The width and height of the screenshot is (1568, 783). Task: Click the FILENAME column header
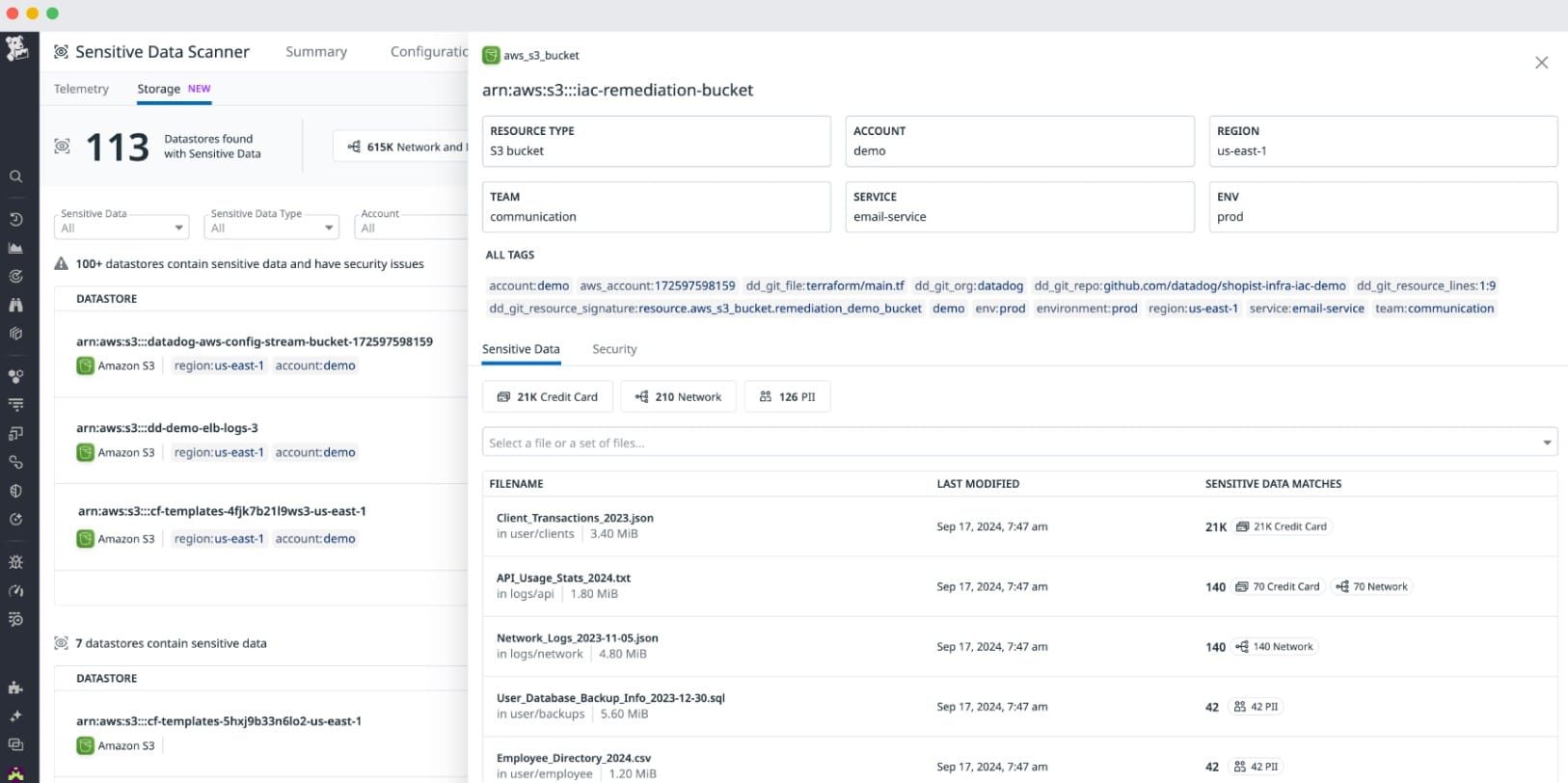[x=516, y=484]
